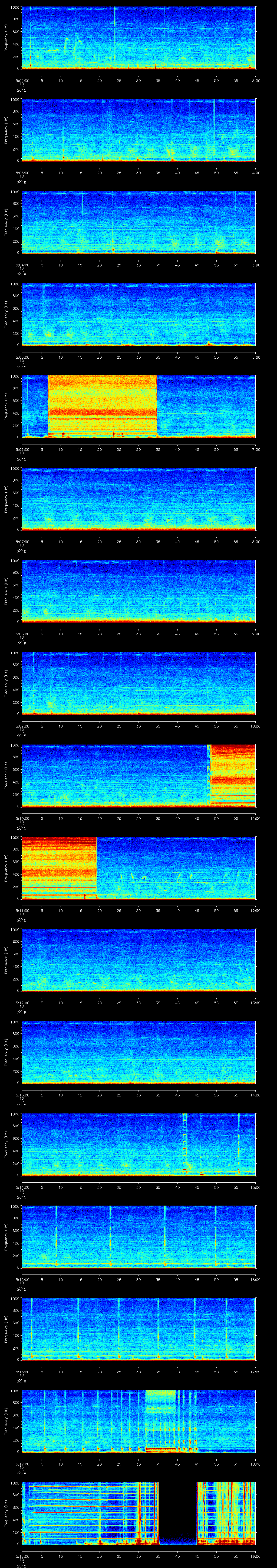Click the spectrogram panel starting at 5:02:00

click(139, 38)
